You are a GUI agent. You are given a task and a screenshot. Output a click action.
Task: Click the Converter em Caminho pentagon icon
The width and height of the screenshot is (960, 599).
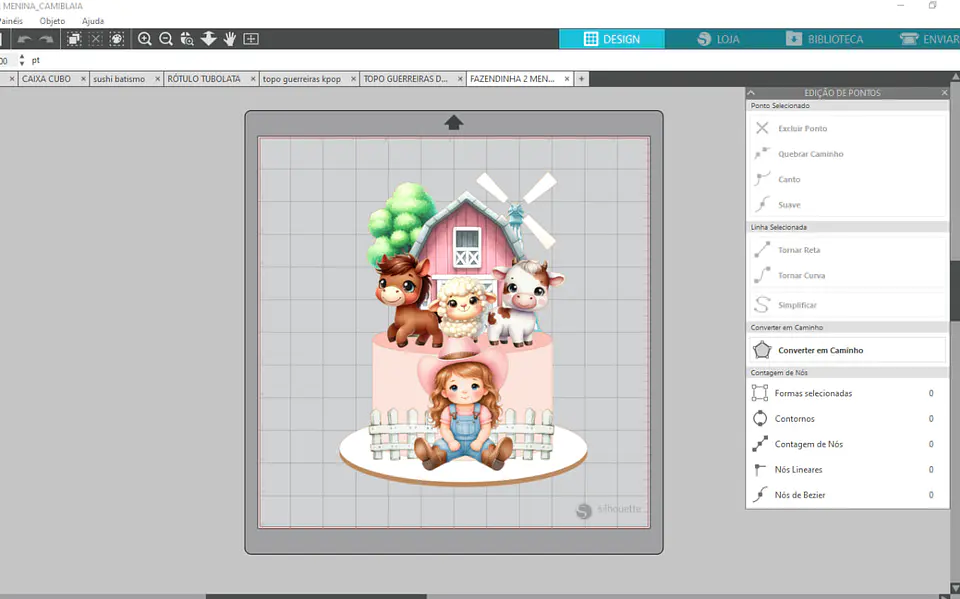(762, 350)
